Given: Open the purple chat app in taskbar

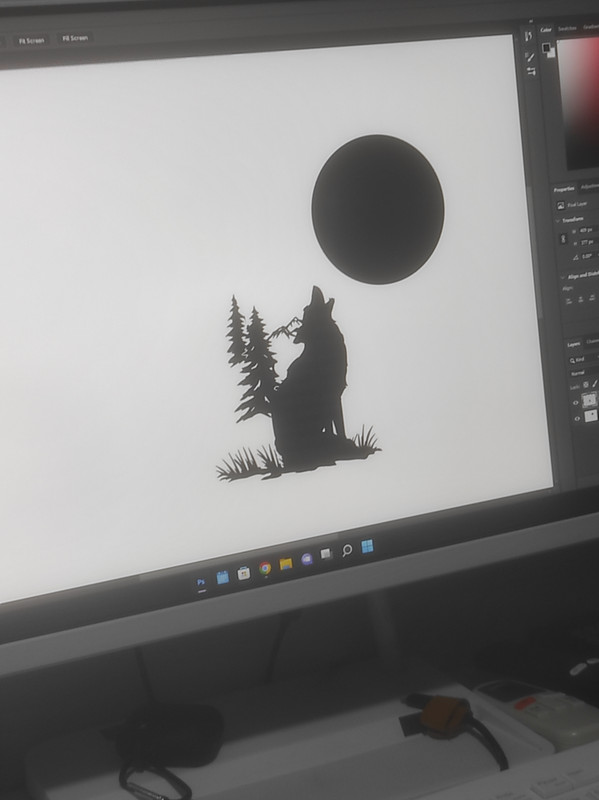Looking at the screenshot, I should coord(307,559).
